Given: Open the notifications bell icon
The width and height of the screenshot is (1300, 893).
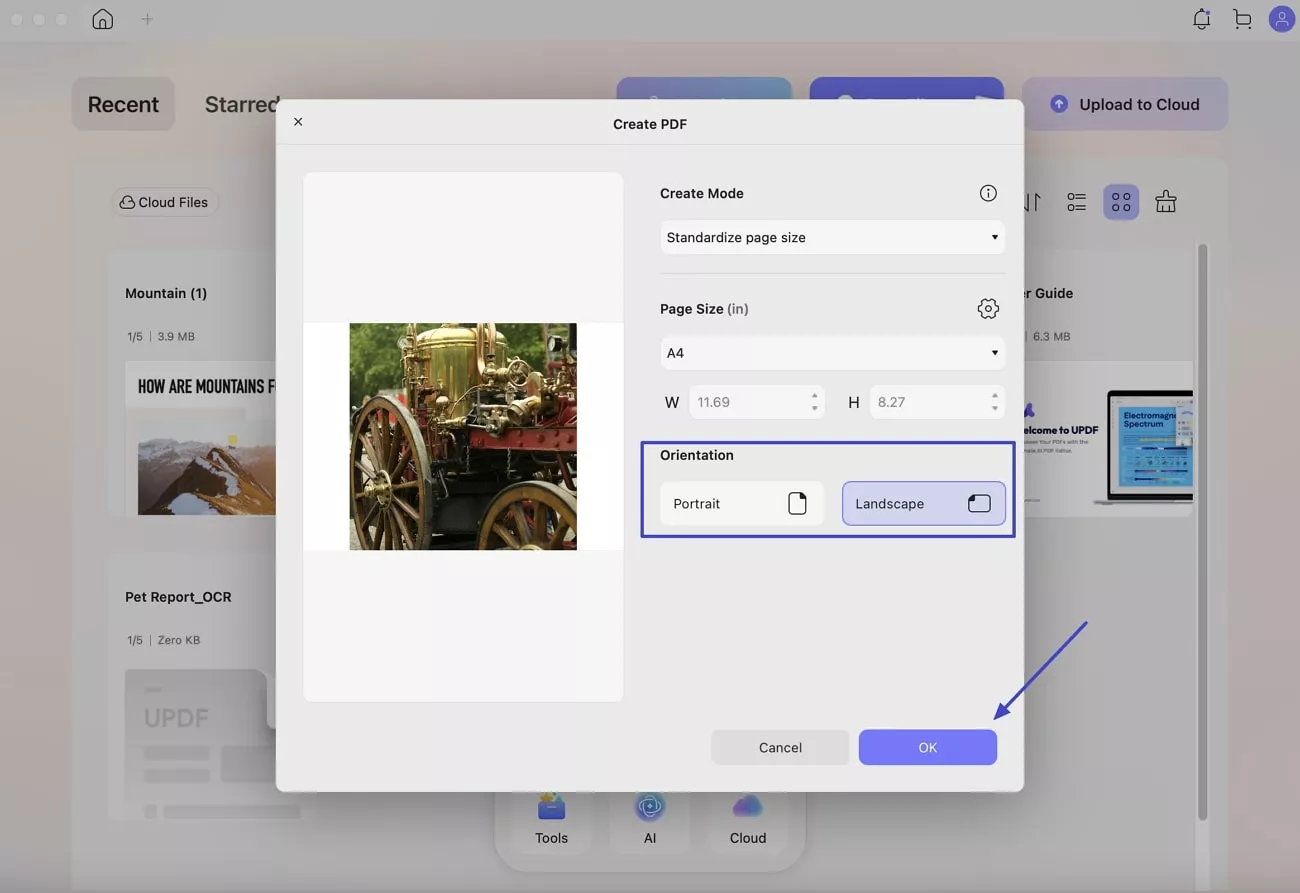Looking at the screenshot, I should coord(1201,19).
